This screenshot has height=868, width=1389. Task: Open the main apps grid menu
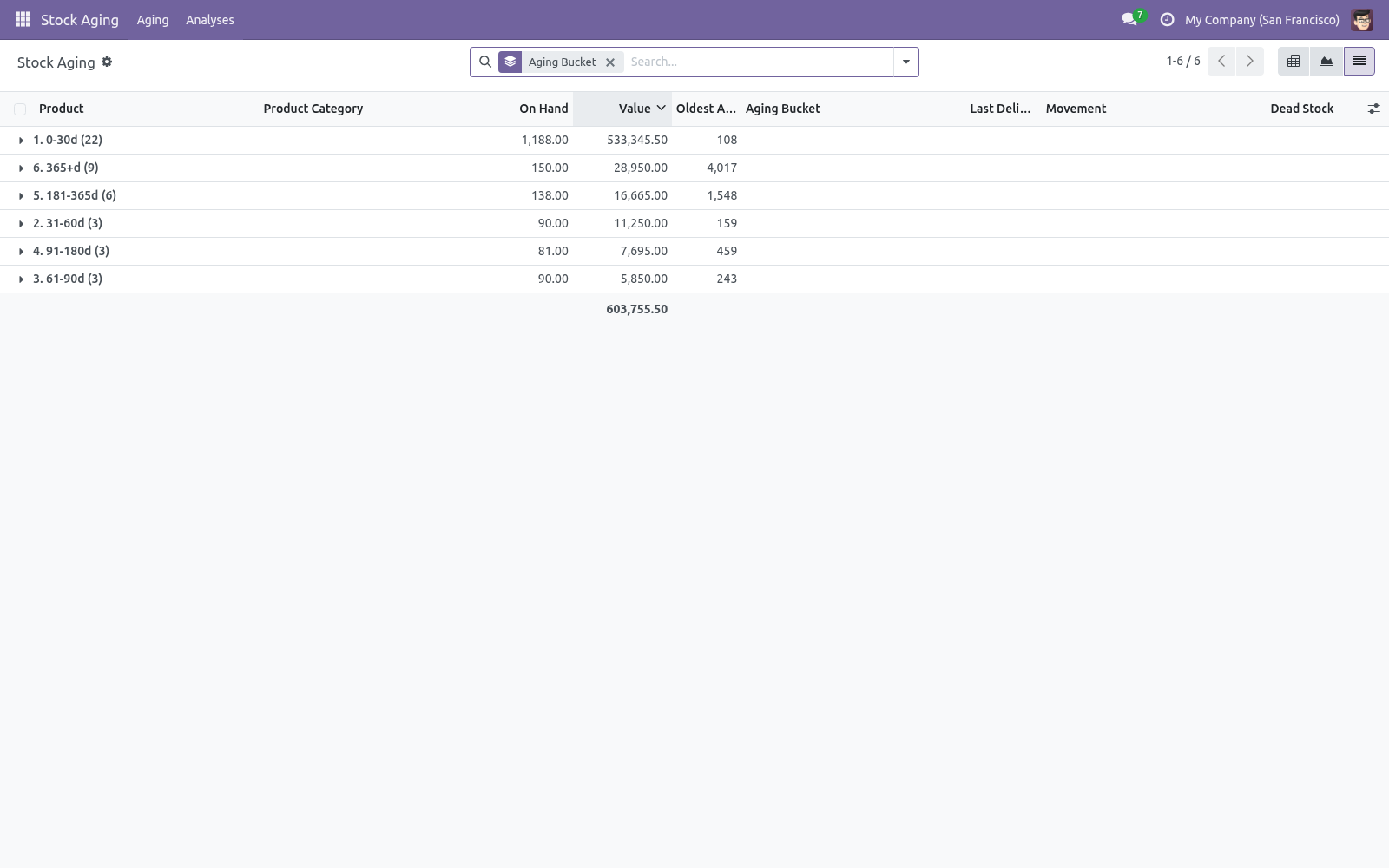click(x=23, y=19)
